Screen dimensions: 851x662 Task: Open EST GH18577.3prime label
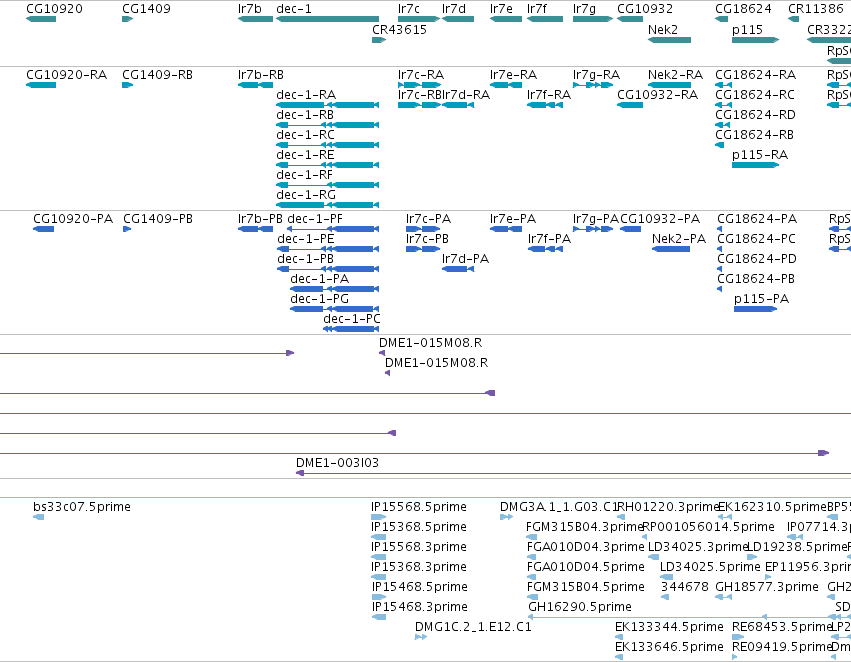pyautogui.click(x=767, y=587)
